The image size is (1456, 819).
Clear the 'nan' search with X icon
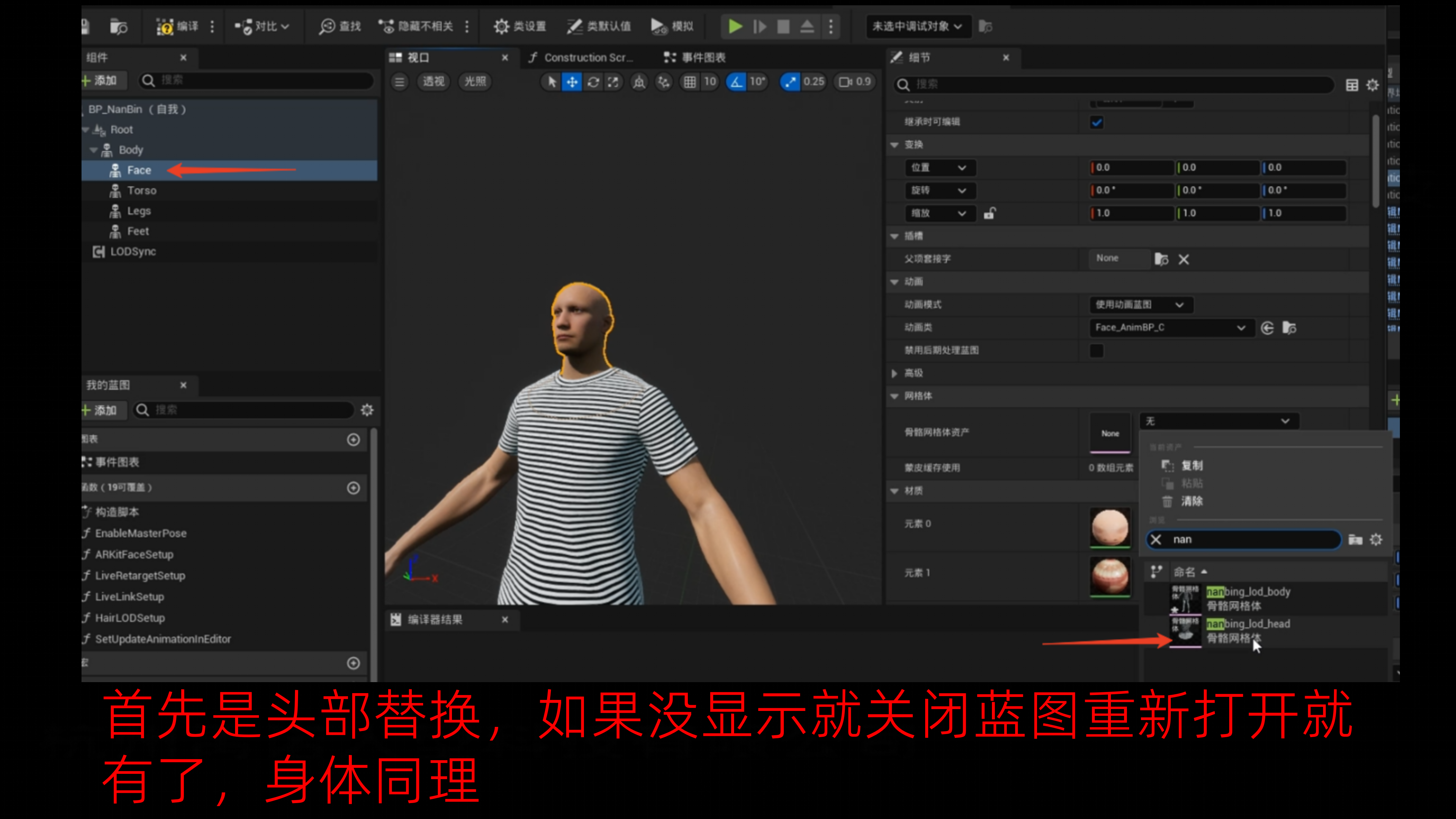tap(1156, 540)
